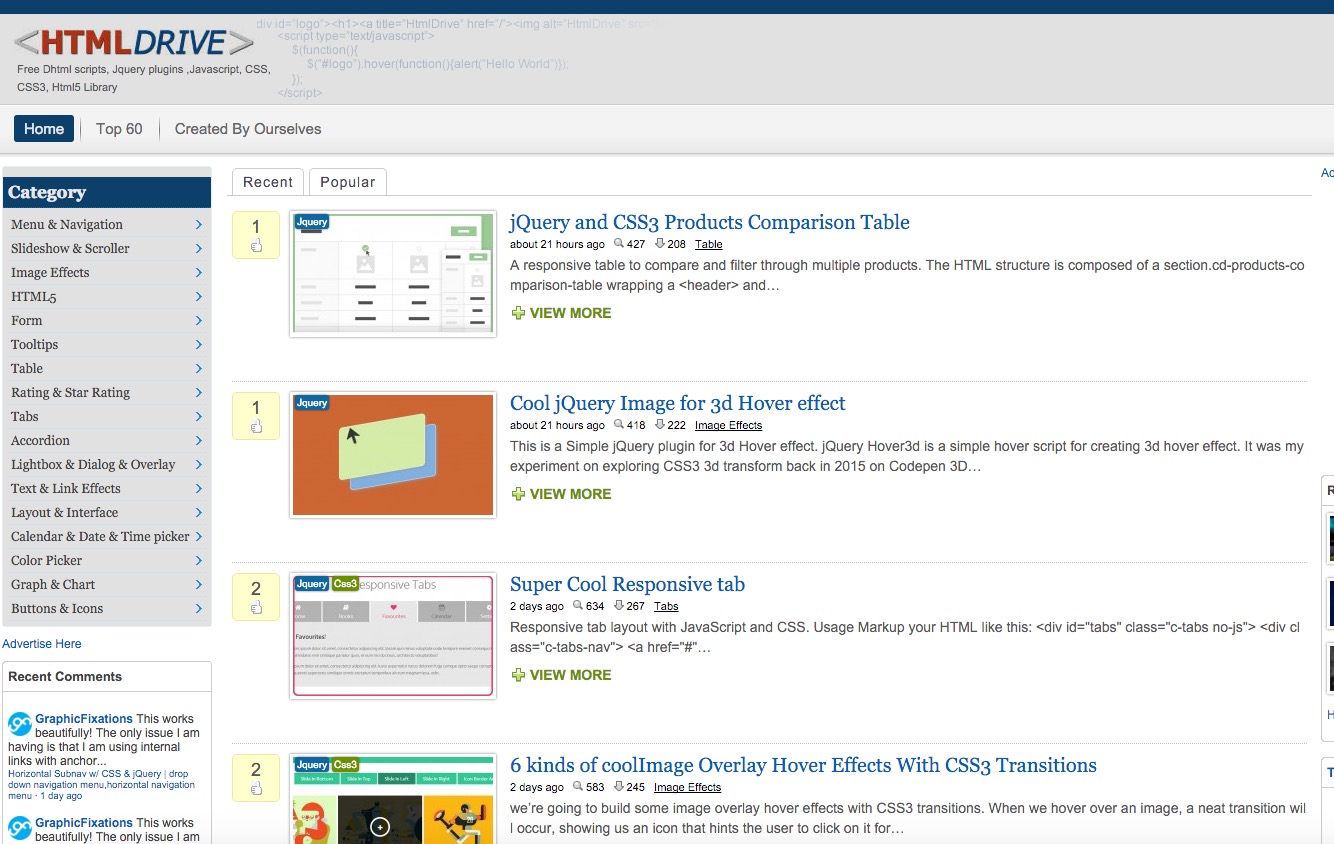Expand Lightbox & Dialog & Overlay arrow
The image size is (1334, 844).
click(199, 465)
